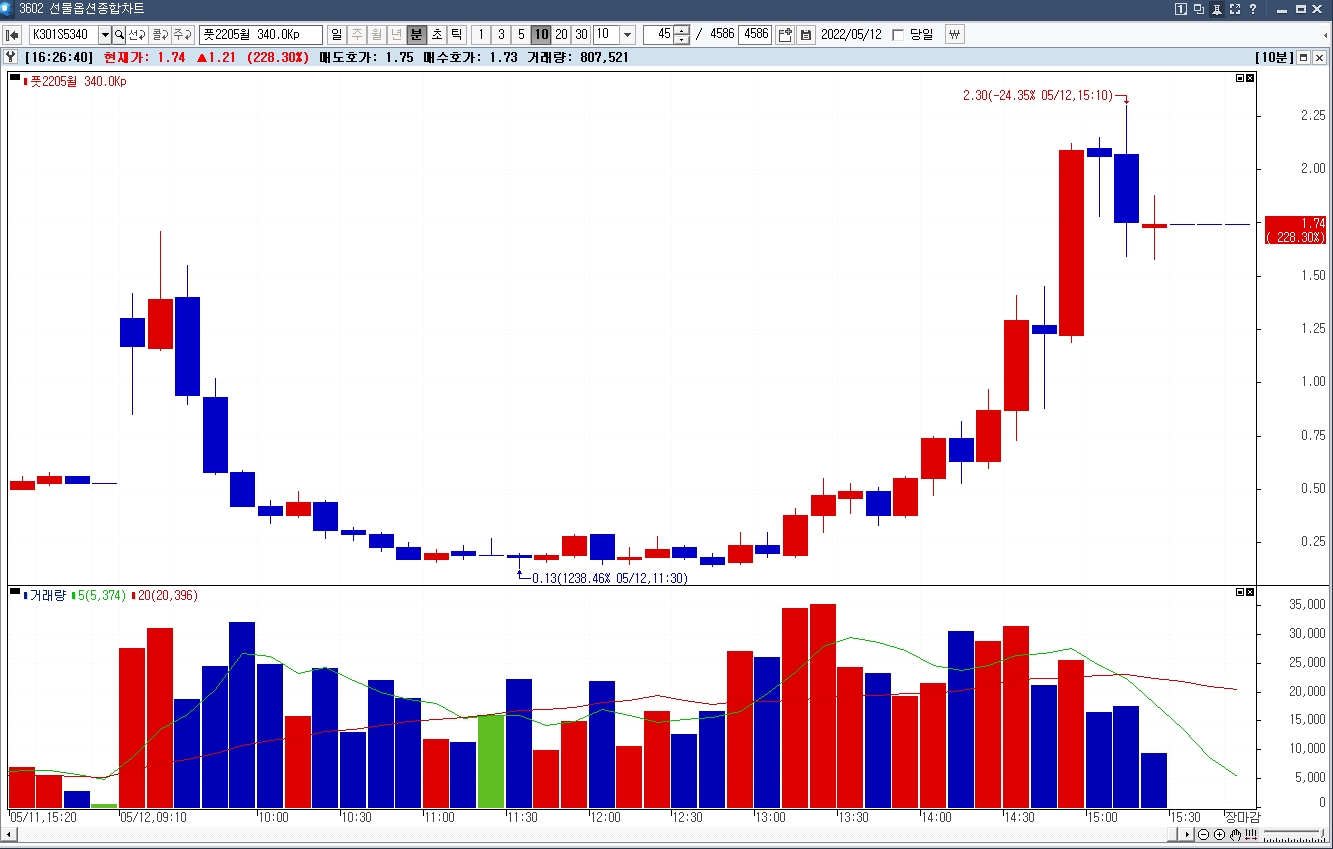Click the horizontal scrollbar right arrow
Viewport: 1333px width, 849px height.
(x=1187, y=835)
